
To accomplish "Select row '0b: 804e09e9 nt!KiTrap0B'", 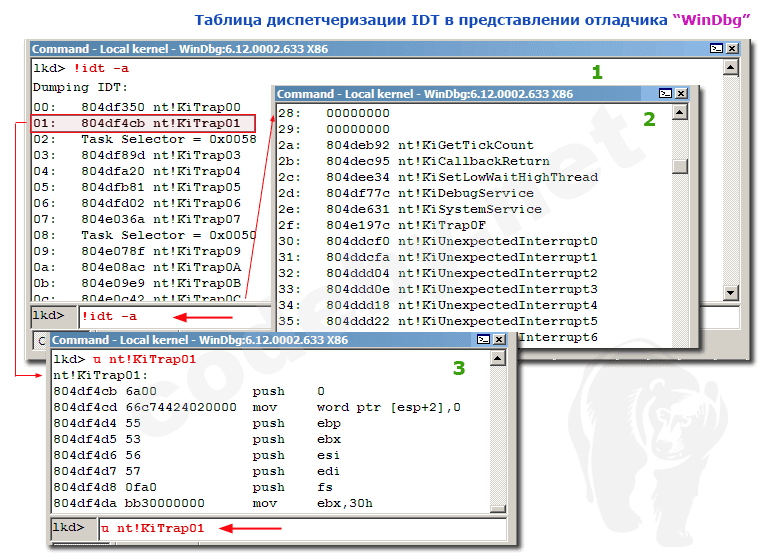I will [x=137, y=283].
